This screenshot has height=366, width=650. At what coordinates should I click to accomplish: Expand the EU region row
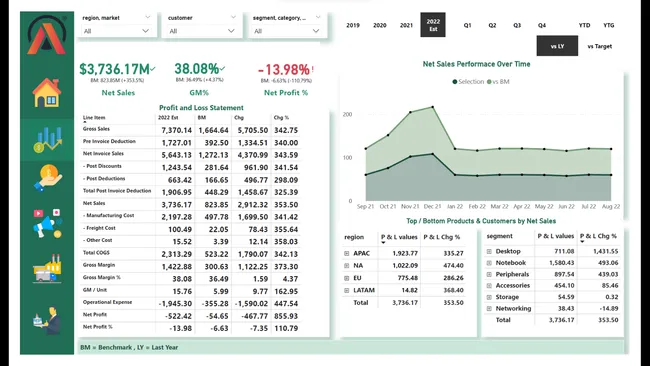(x=347, y=278)
